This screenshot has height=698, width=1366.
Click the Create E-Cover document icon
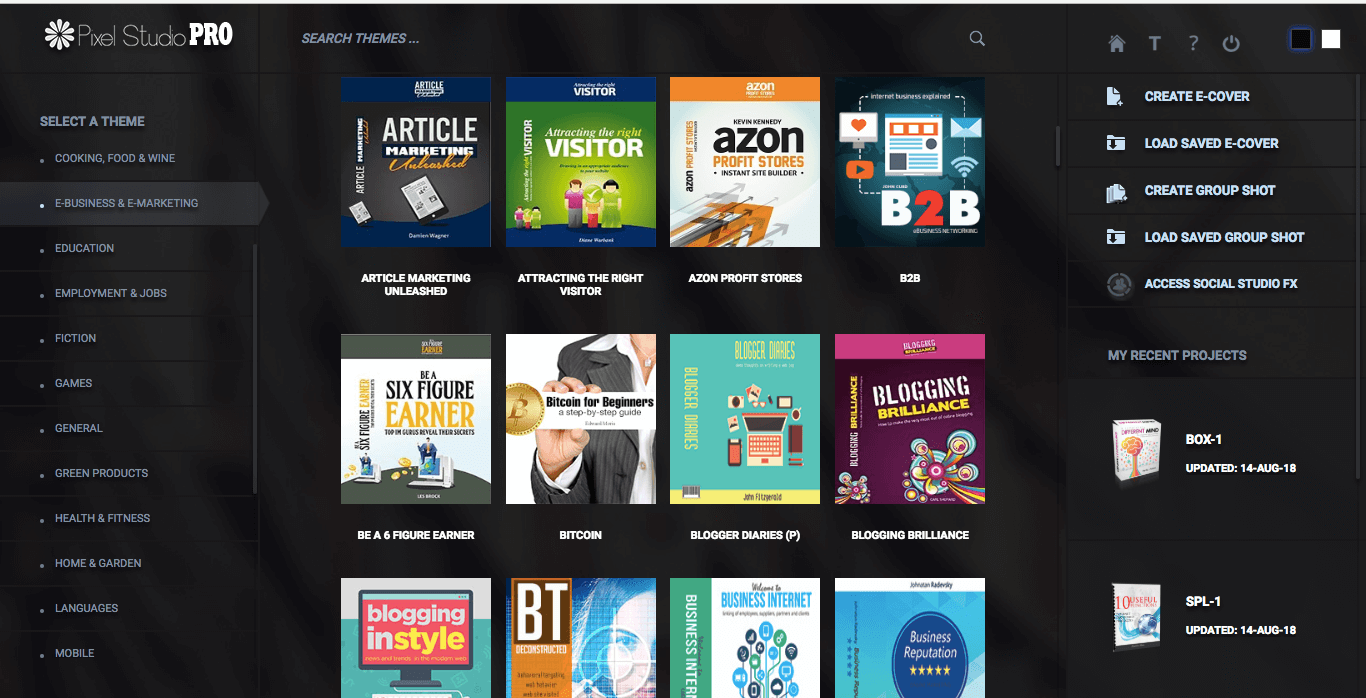pyautogui.click(x=1116, y=96)
